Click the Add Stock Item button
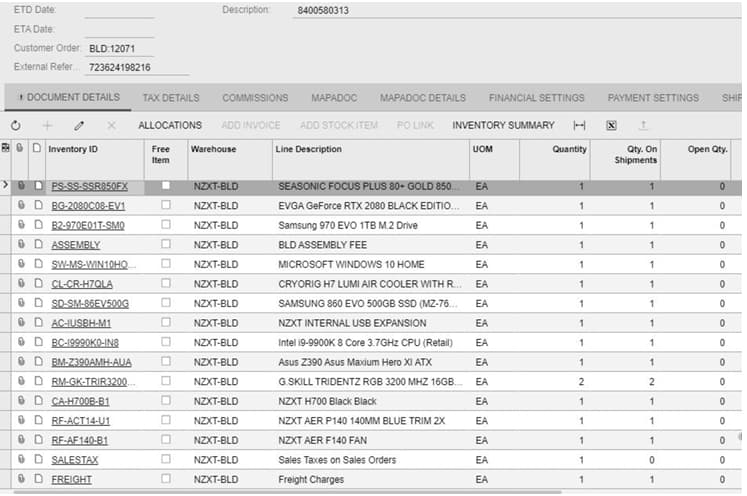The image size is (747, 496). click(x=339, y=125)
